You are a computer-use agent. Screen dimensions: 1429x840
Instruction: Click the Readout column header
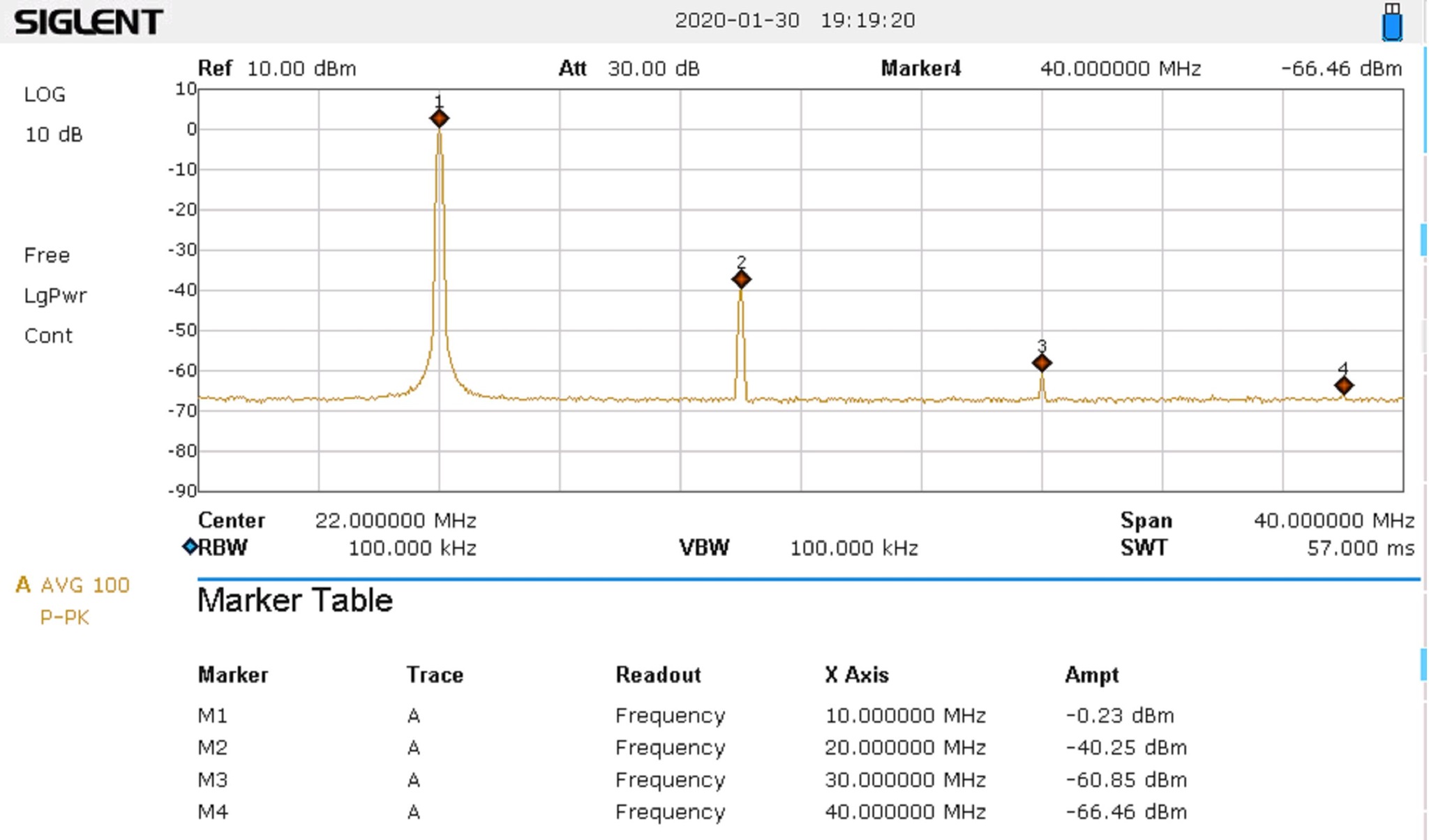click(x=658, y=675)
